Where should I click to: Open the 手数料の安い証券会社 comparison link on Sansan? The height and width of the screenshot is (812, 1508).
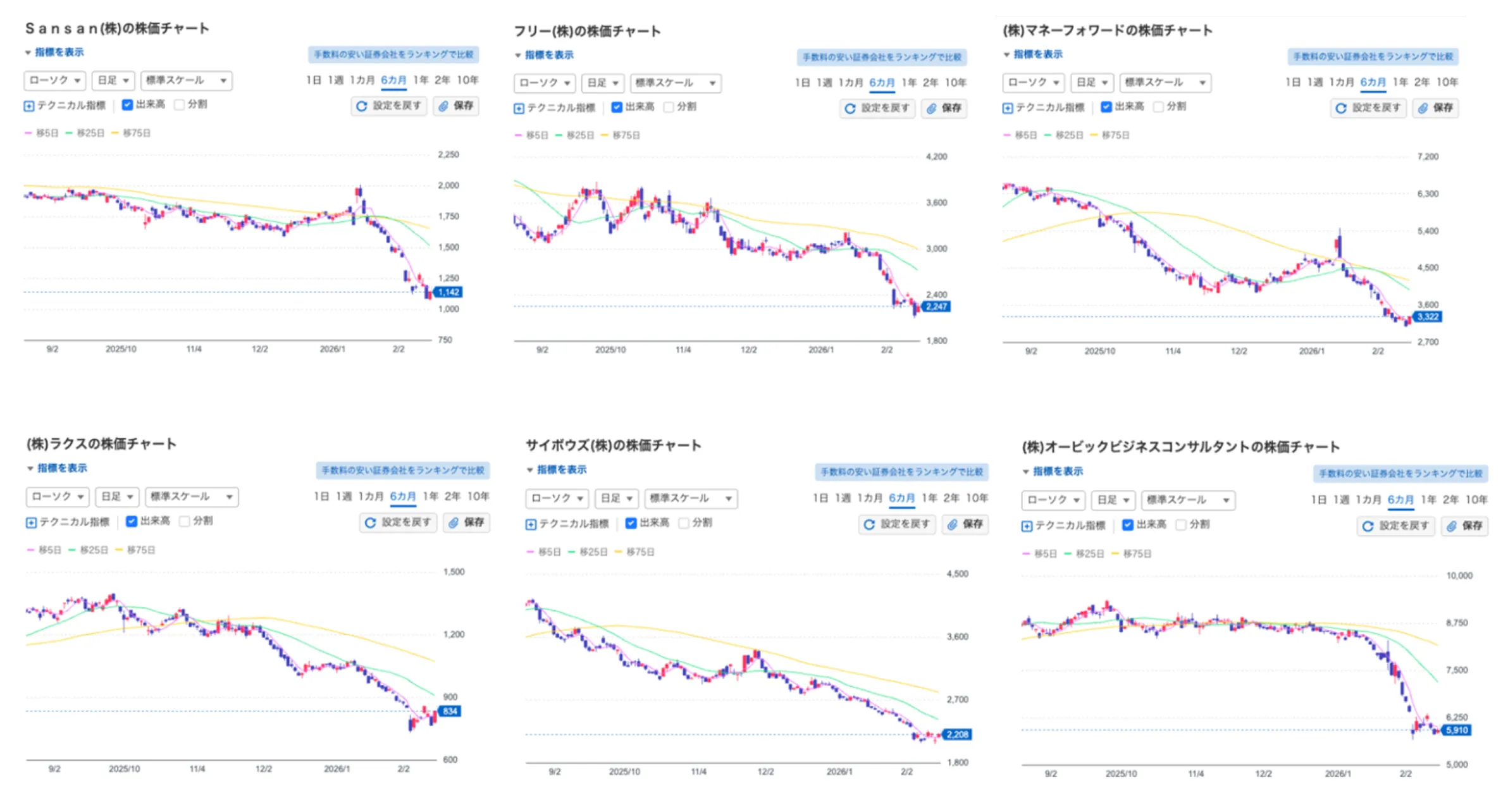click(393, 55)
